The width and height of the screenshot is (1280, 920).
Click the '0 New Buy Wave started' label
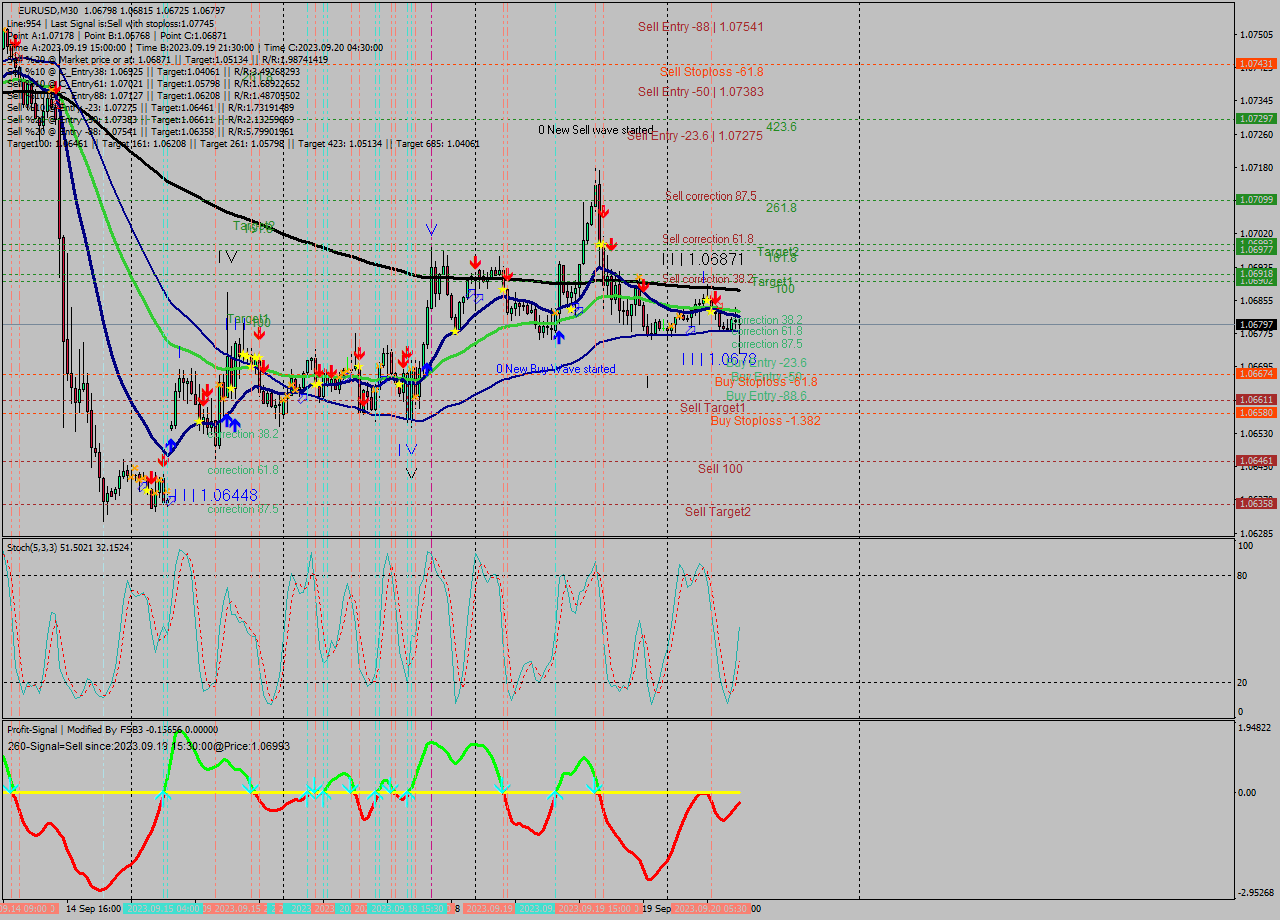pyautogui.click(x=556, y=369)
